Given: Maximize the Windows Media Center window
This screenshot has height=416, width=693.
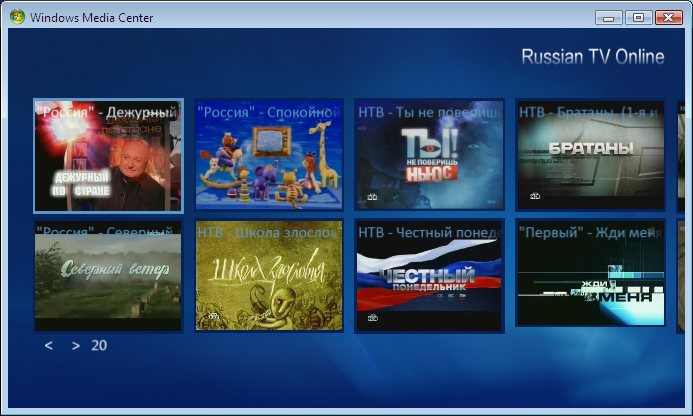Looking at the screenshot, I should click(638, 18).
